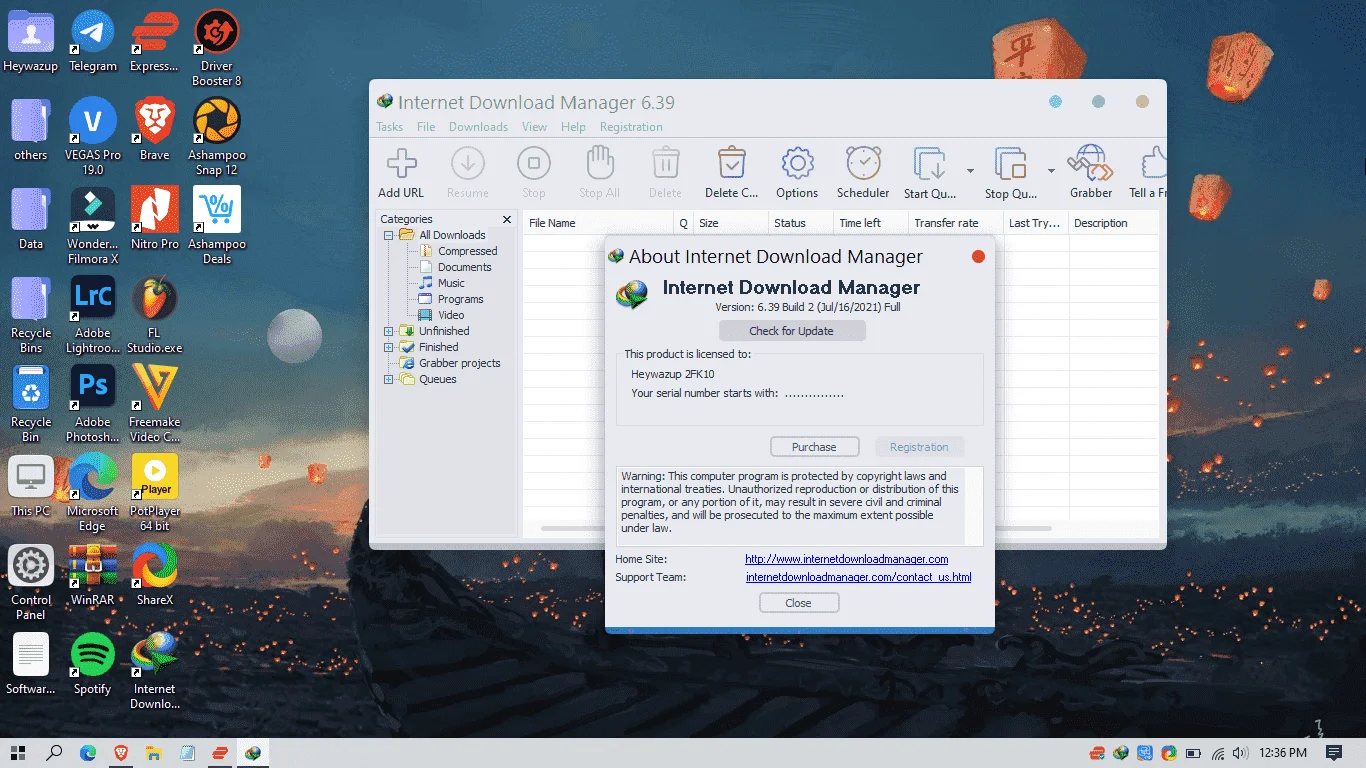Expand the Queues tree node
The height and width of the screenshot is (768, 1366).
pyautogui.click(x=389, y=379)
